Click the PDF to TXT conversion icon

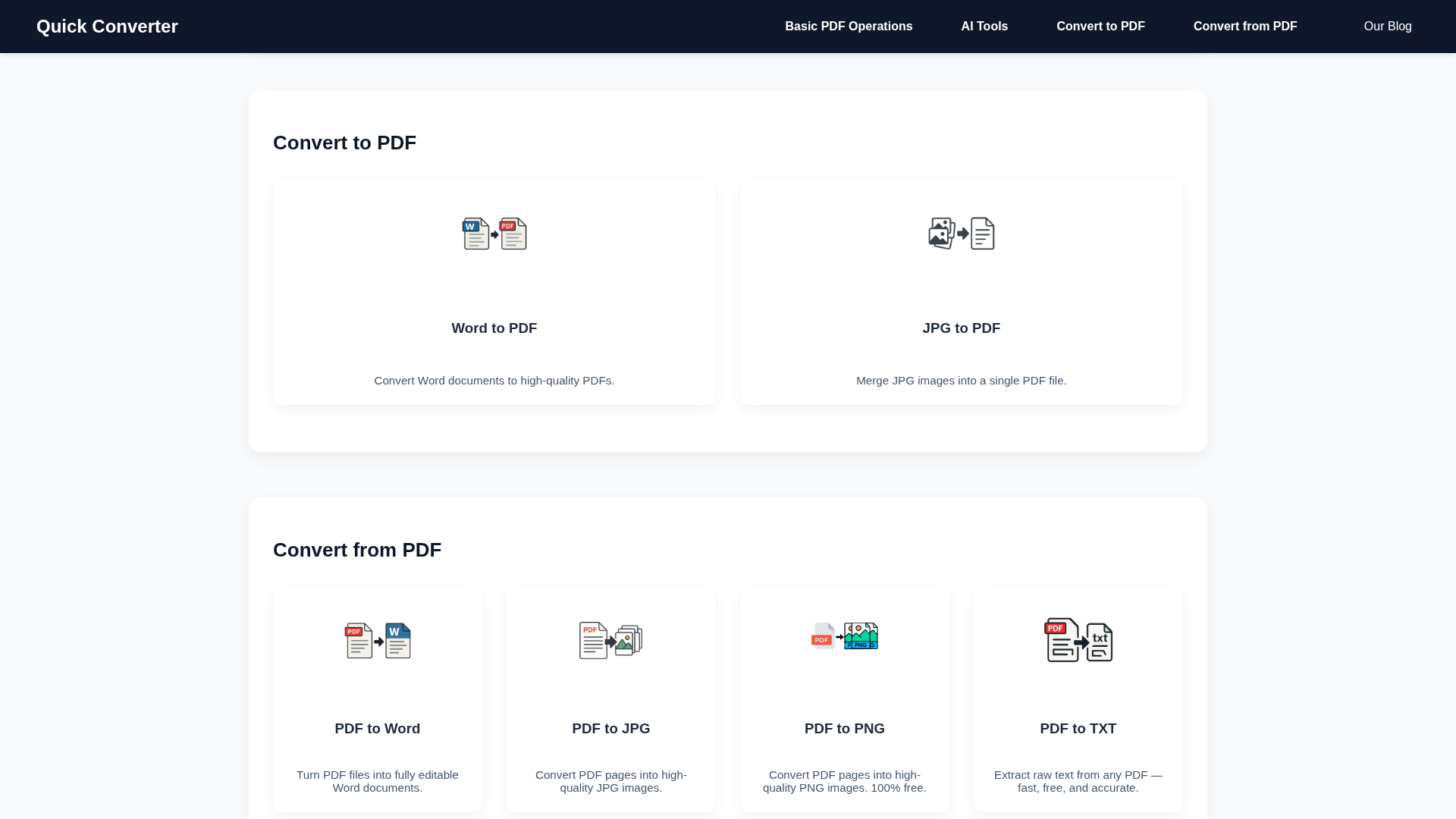pyautogui.click(x=1078, y=640)
